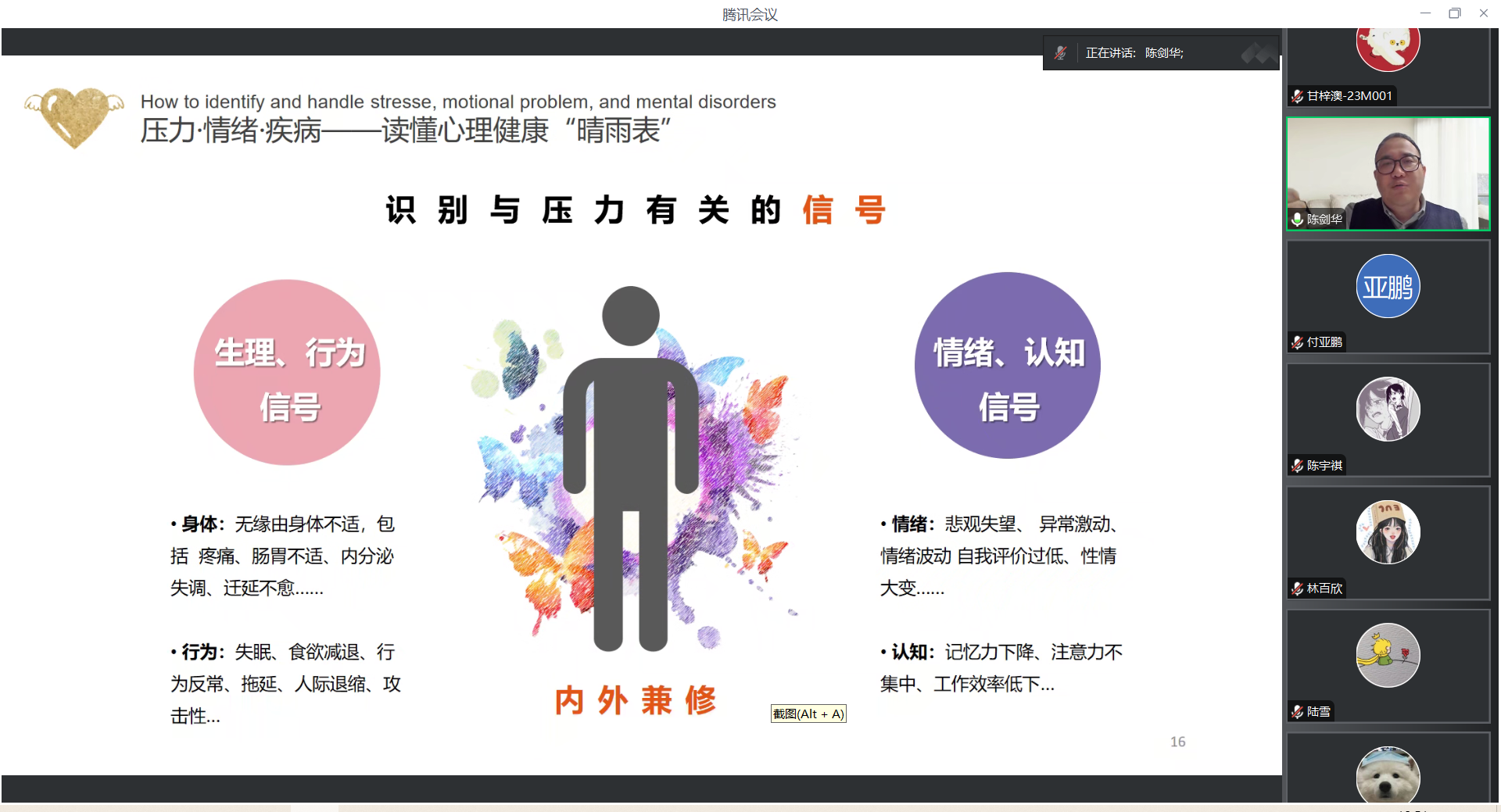Viewport: 1501px width, 812px height.
Task: Click the 截图(Alt + A) screenshot button
Action: point(808,714)
